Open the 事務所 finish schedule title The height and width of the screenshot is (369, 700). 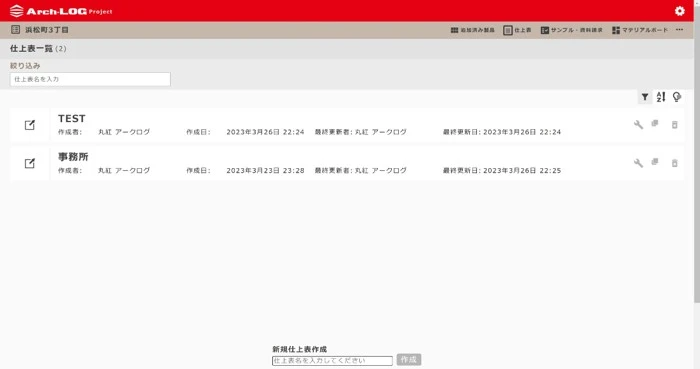point(73,157)
